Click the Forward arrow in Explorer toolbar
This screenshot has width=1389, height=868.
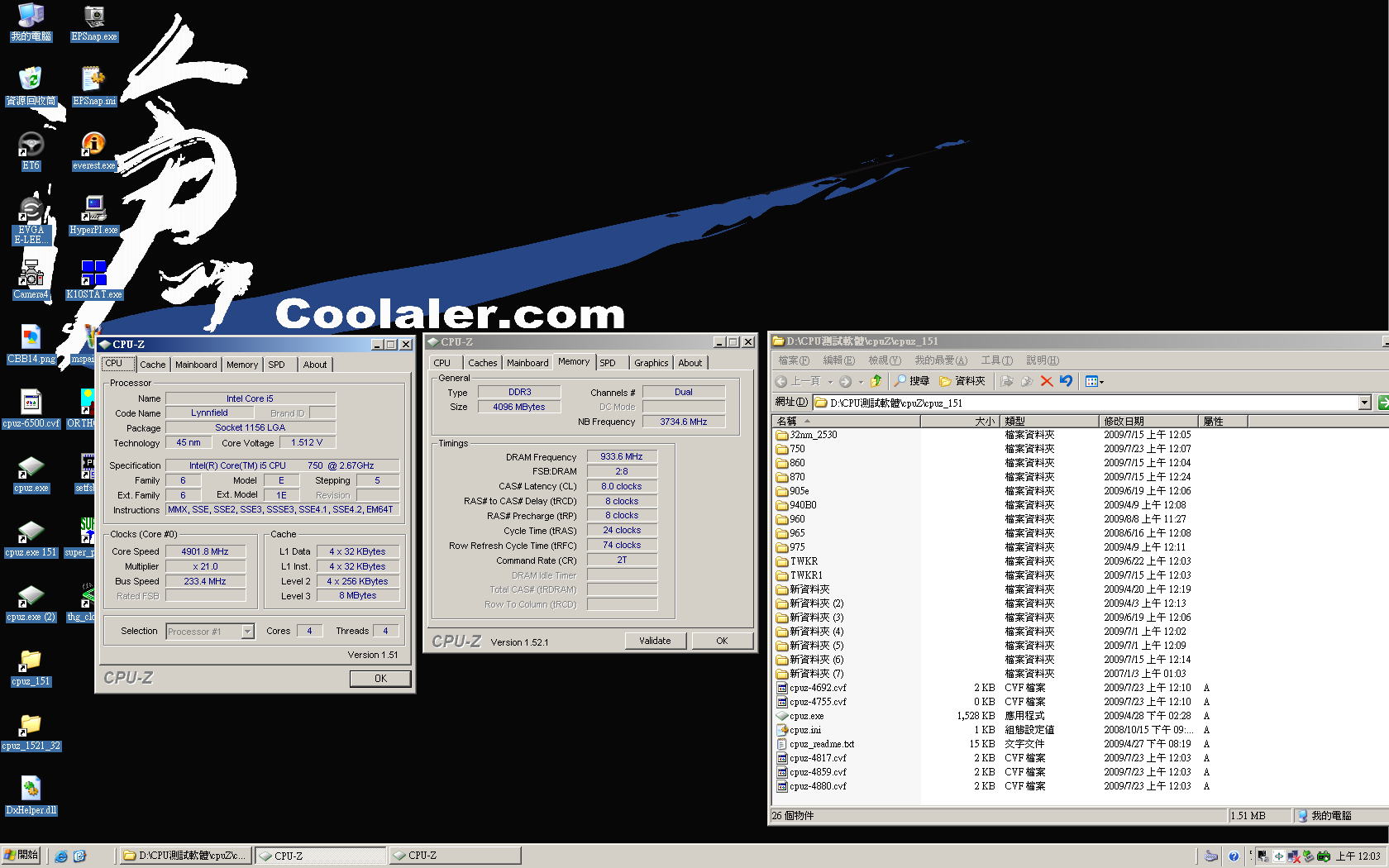click(845, 381)
